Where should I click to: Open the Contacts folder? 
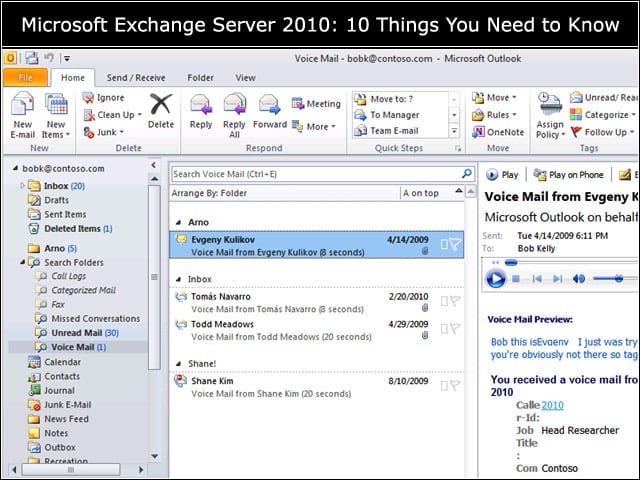click(x=53, y=376)
